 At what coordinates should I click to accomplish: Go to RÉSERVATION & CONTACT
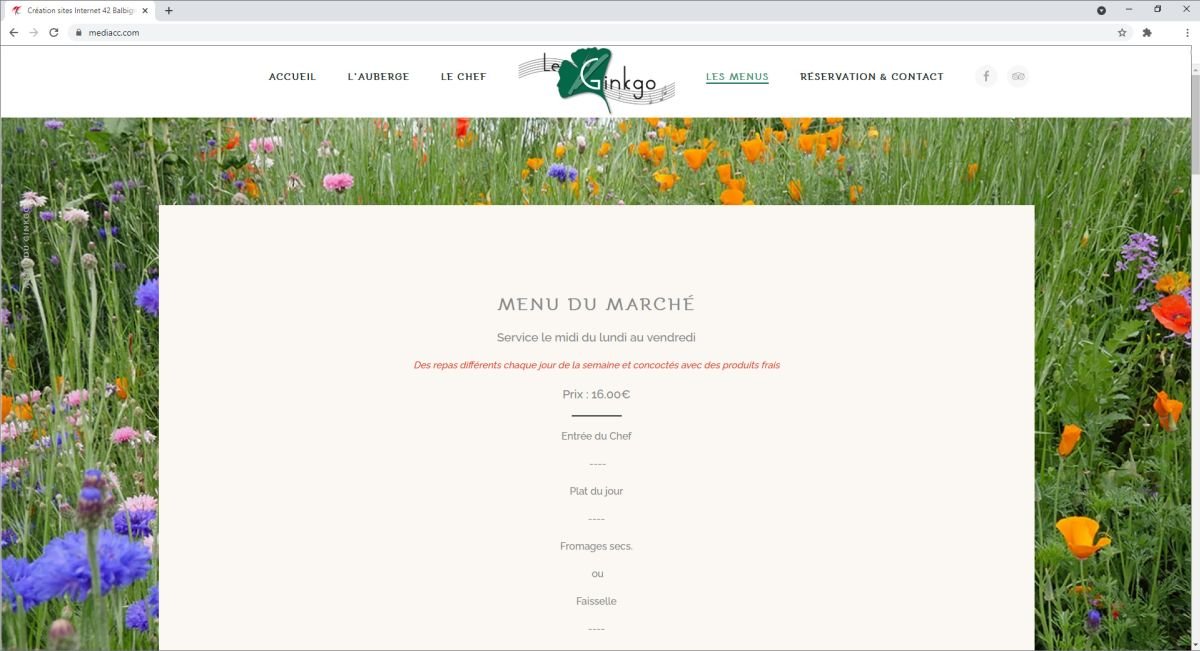pyautogui.click(x=872, y=76)
